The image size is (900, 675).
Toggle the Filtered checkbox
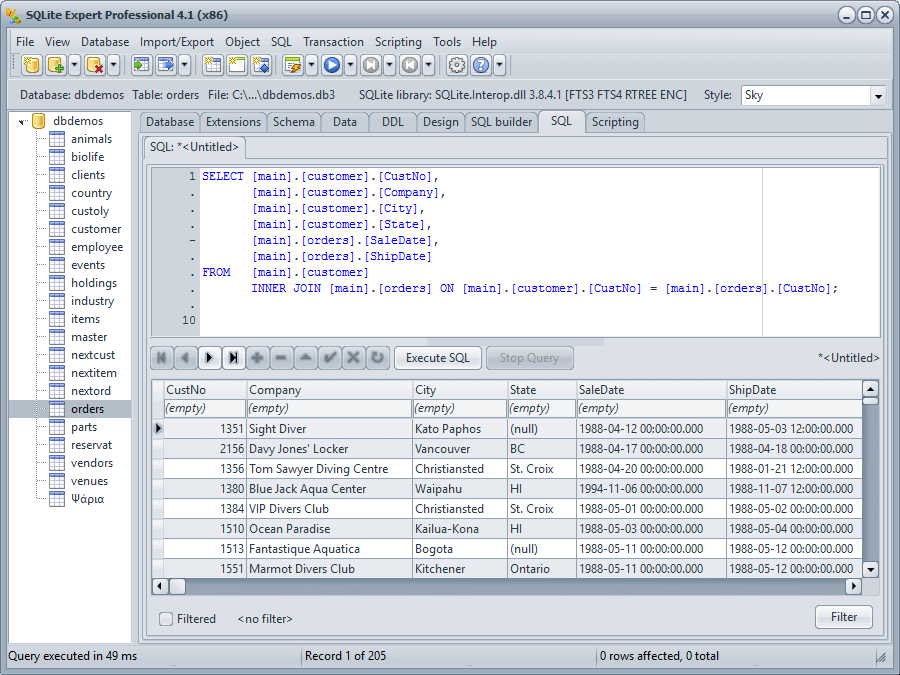(166, 619)
